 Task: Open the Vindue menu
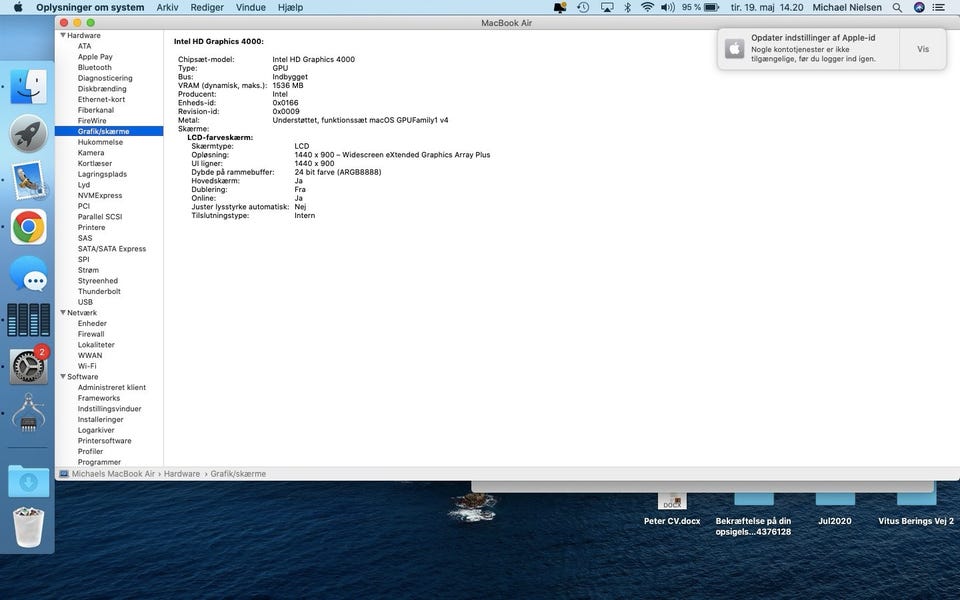coord(250,7)
